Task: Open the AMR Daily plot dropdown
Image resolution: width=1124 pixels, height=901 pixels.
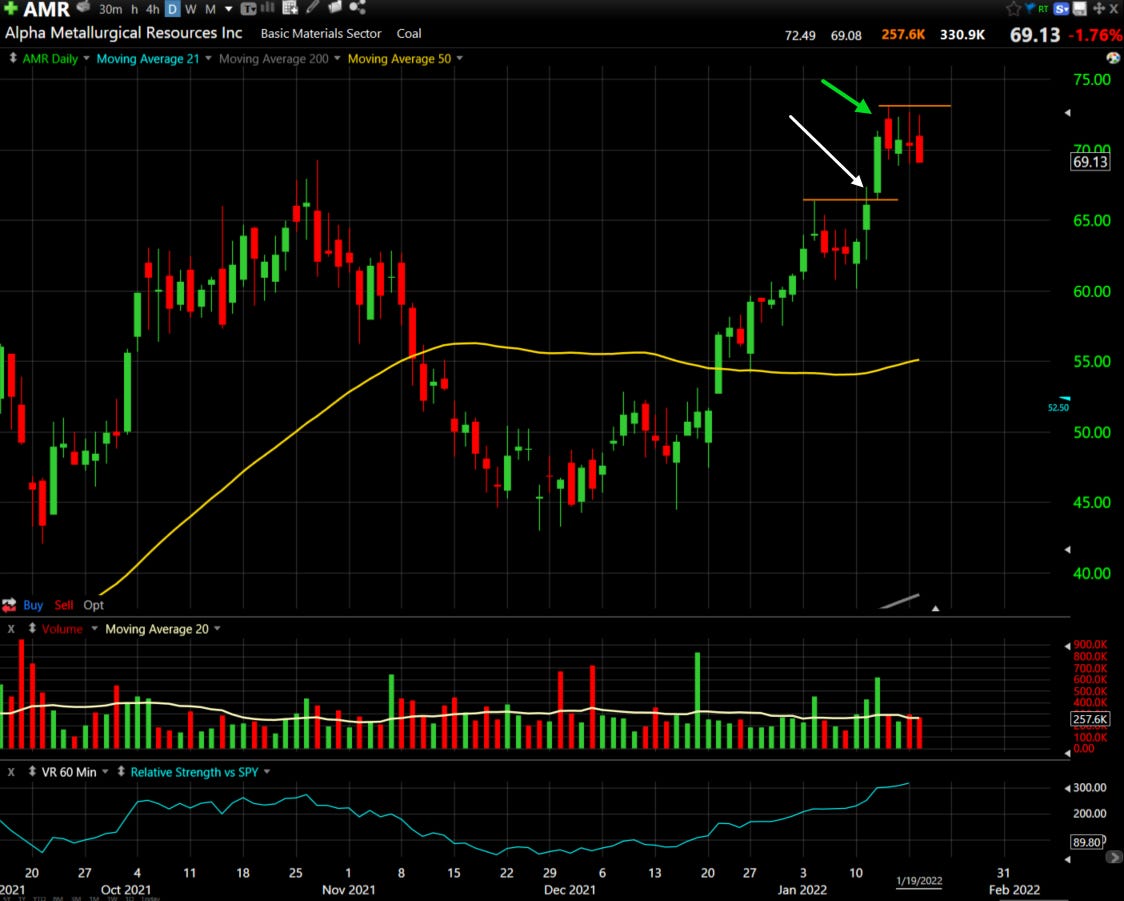Action: pos(86,58)
